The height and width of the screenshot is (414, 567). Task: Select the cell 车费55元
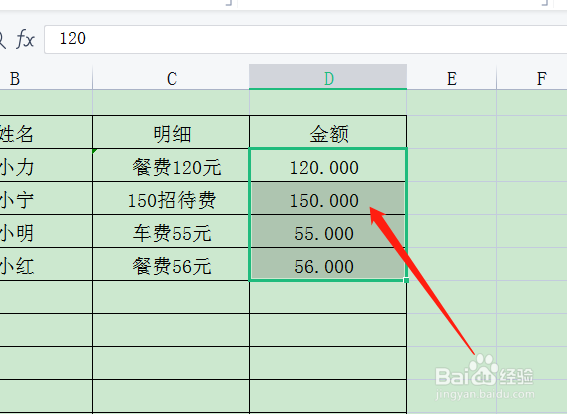pos(171,231)
